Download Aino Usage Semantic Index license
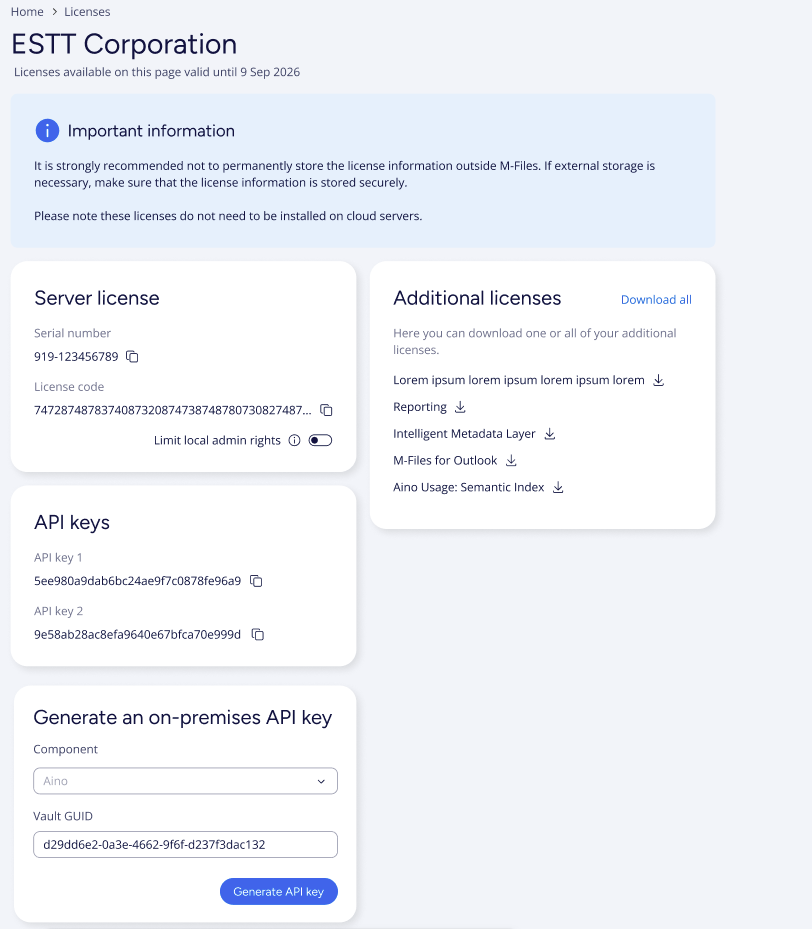812x929 pixels. coord(558,488)
